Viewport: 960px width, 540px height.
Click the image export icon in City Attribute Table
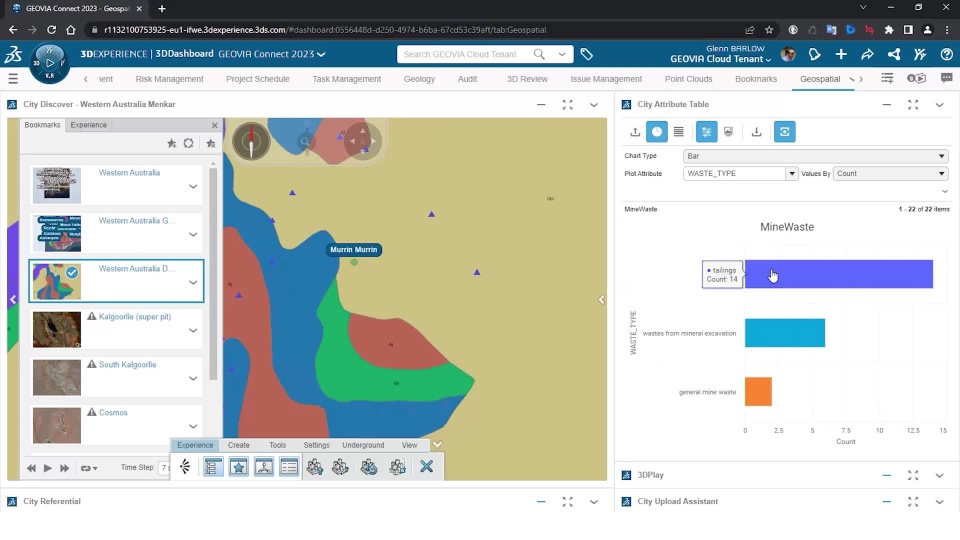tap(728, 132)
